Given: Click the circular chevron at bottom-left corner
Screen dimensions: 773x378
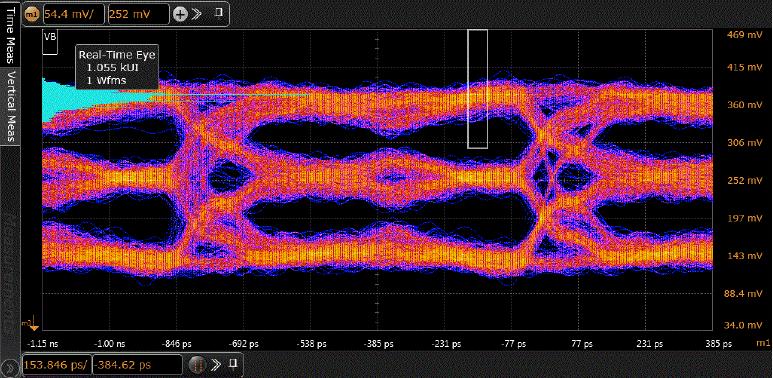Looking at the screenshot, I should (x=8, y=368).
